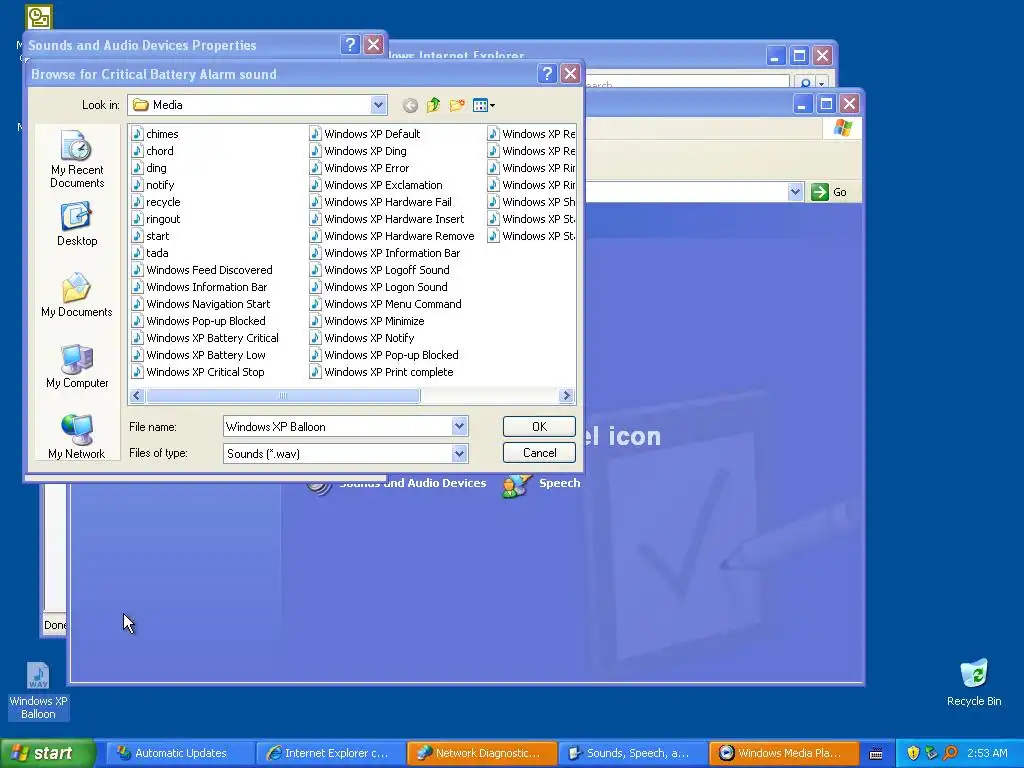Select the start sound file in list

pyautogui.click(x=150, y=236)
